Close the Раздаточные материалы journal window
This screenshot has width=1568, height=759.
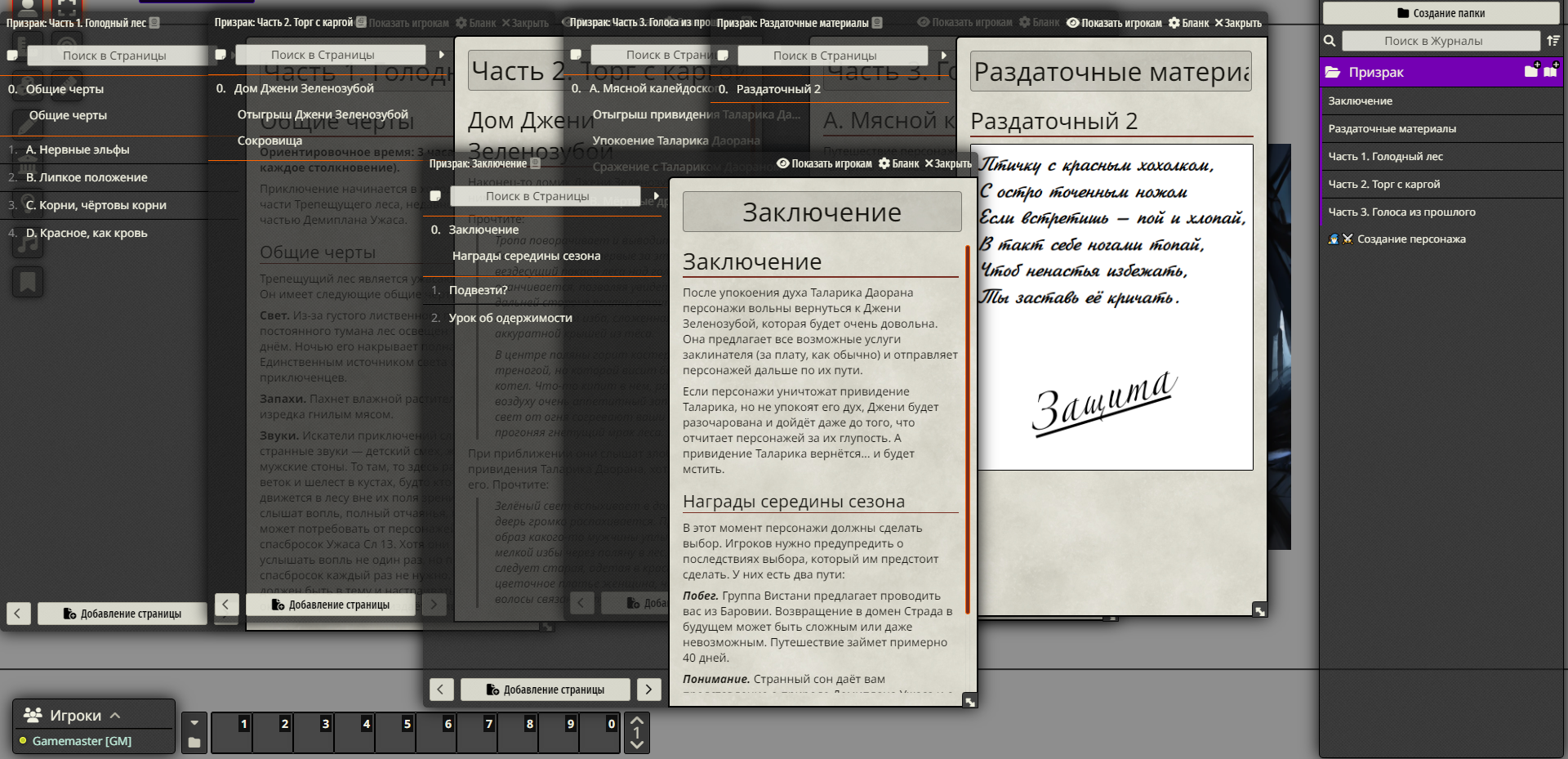1238,23
